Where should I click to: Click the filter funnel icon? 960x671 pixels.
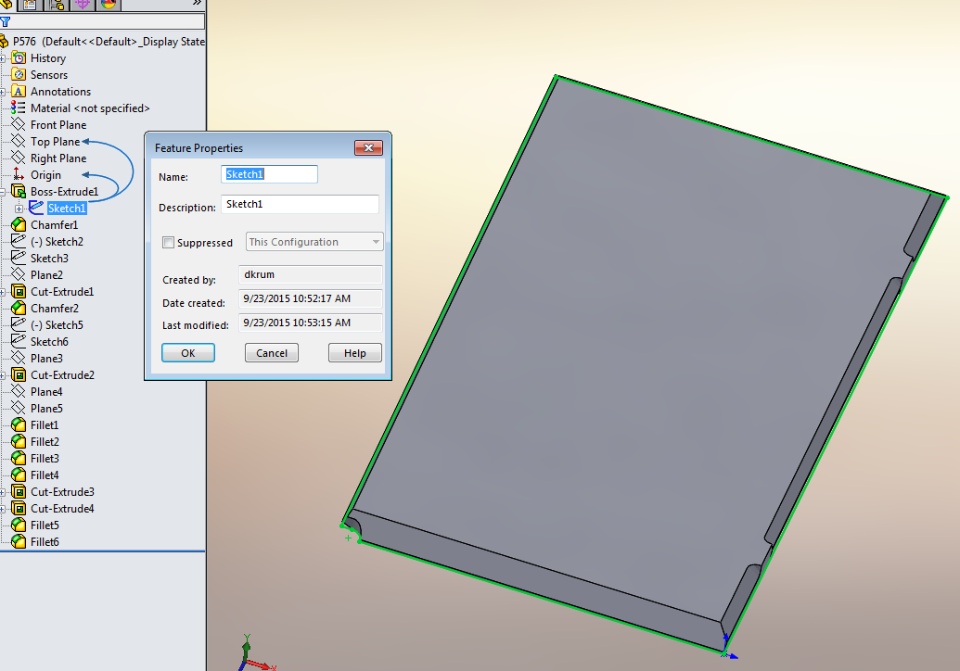(x=6, y=22)
